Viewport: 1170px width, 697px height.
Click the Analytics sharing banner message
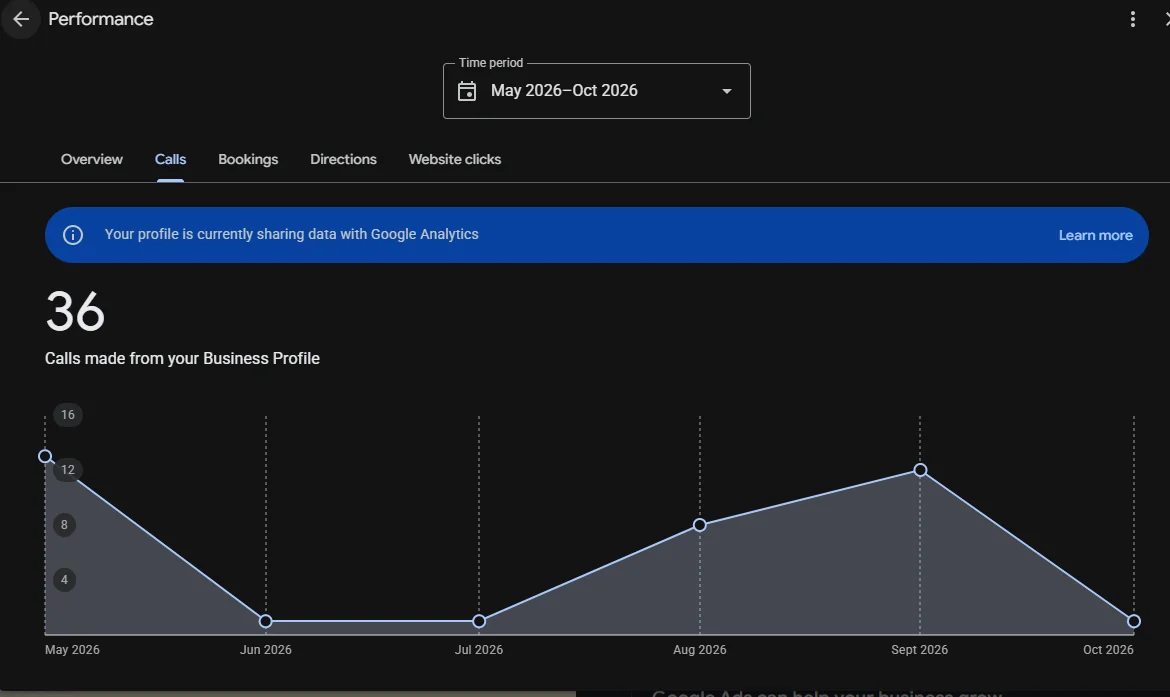(x=292, y=234)
